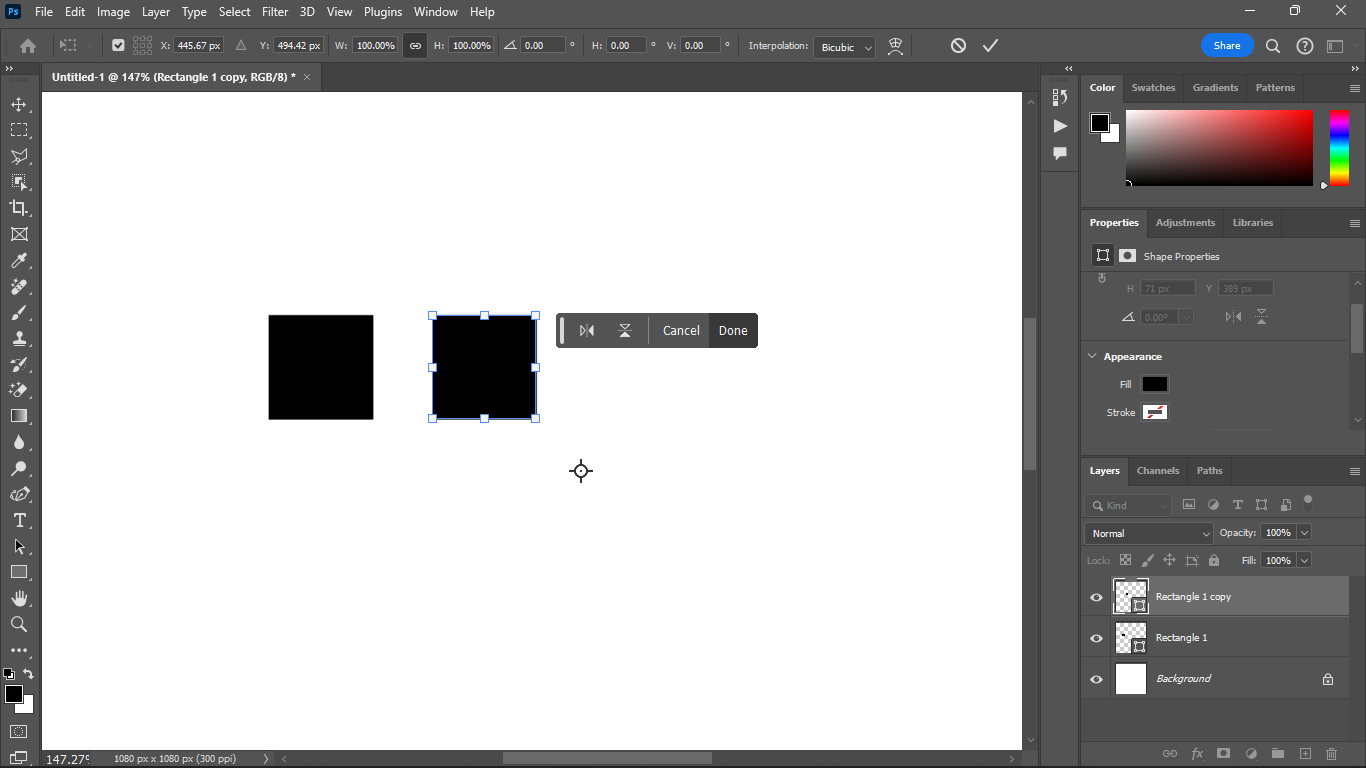
Task: Click the Done button to commit transform
Action: coord(733,330)
